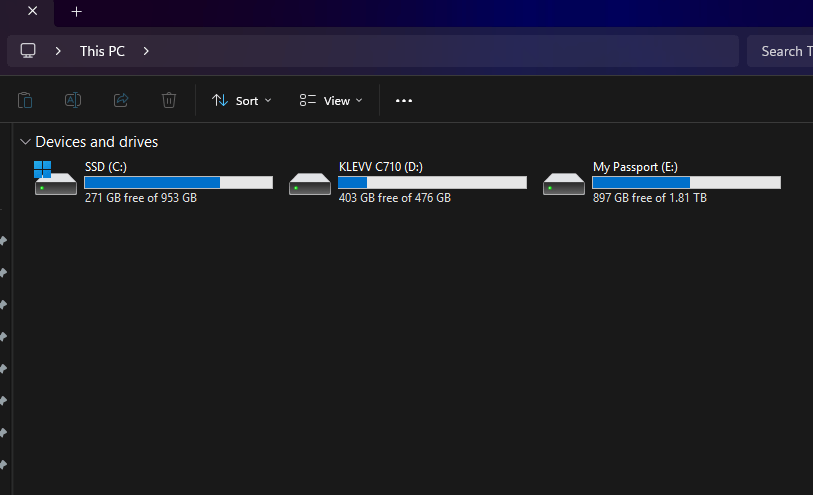Click the SSD (C:) storage usage bar
Image resolution: width=813 pixels, height=495 pixels.
(x=178, y=182)
